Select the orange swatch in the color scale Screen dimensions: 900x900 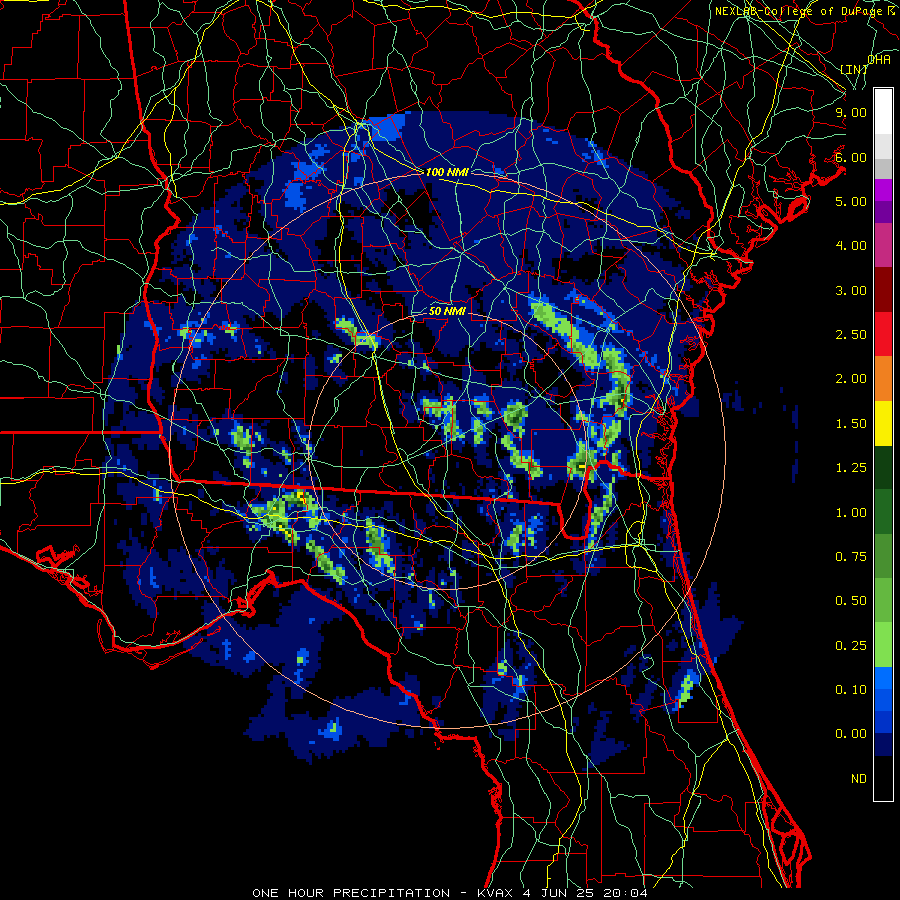883,379
